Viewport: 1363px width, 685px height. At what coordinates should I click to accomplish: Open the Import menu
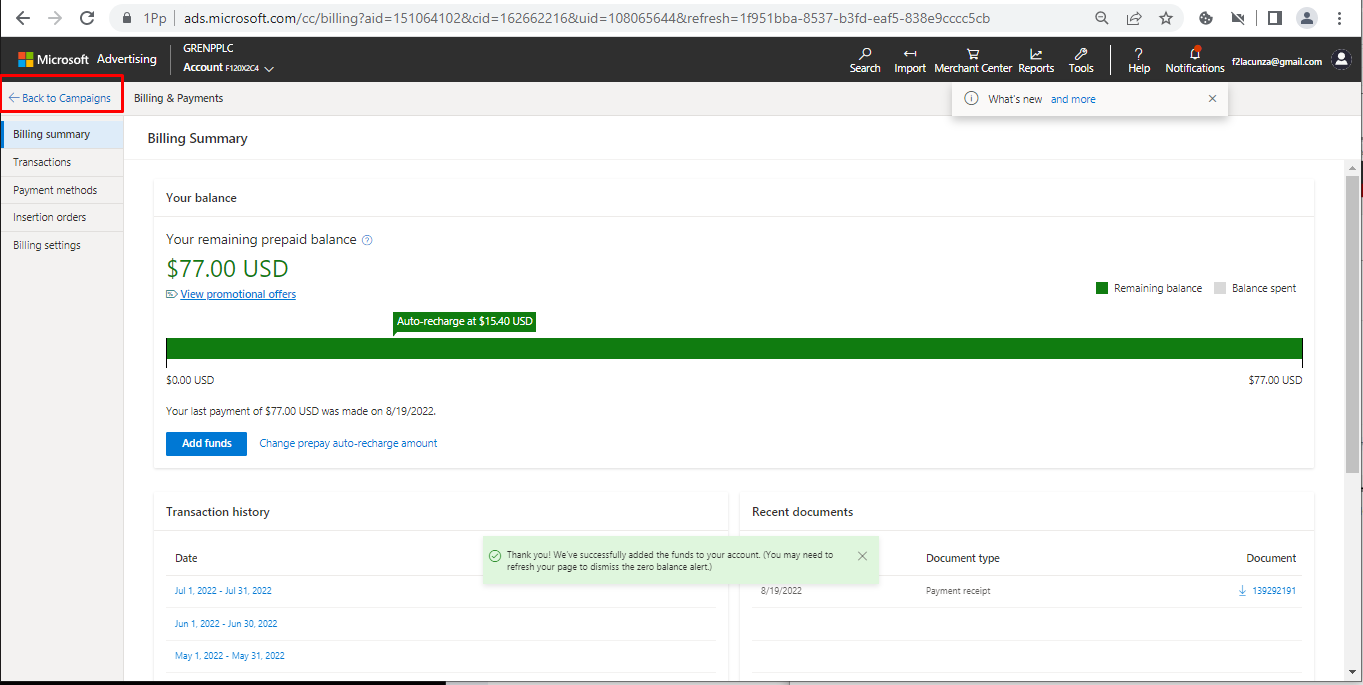click(910, 60)
